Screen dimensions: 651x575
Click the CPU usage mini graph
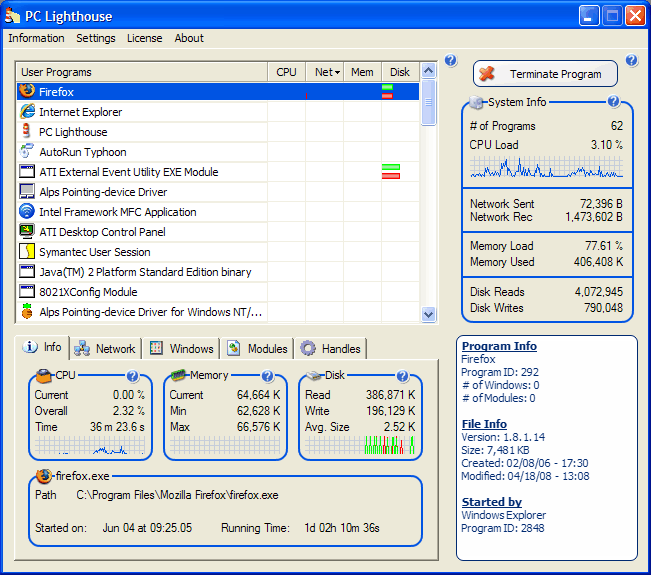click(x=90, y=445)
